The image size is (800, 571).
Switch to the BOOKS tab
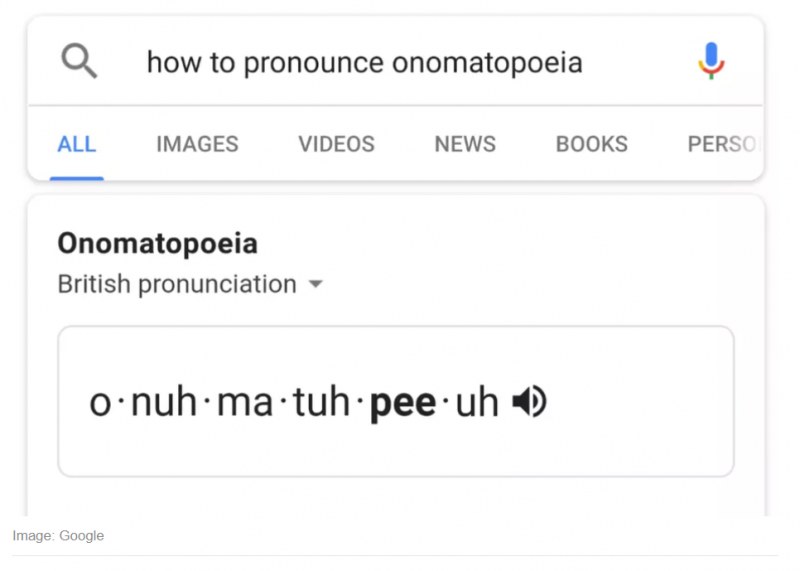point(592,144)
